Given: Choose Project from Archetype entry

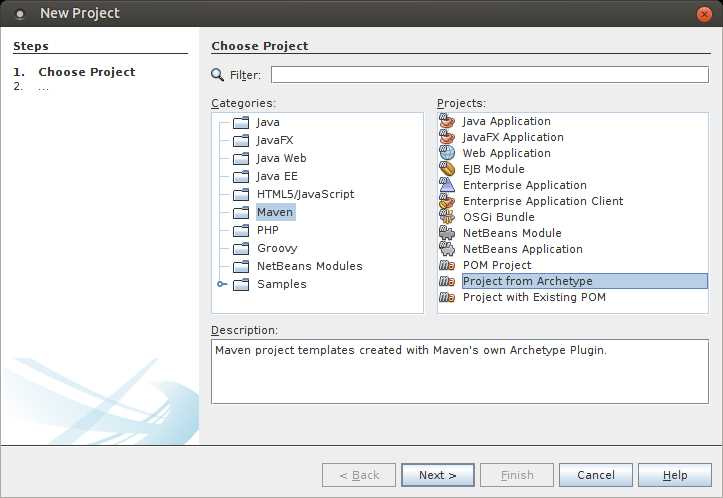Looking at the screenshot, I should coord(585,281).
